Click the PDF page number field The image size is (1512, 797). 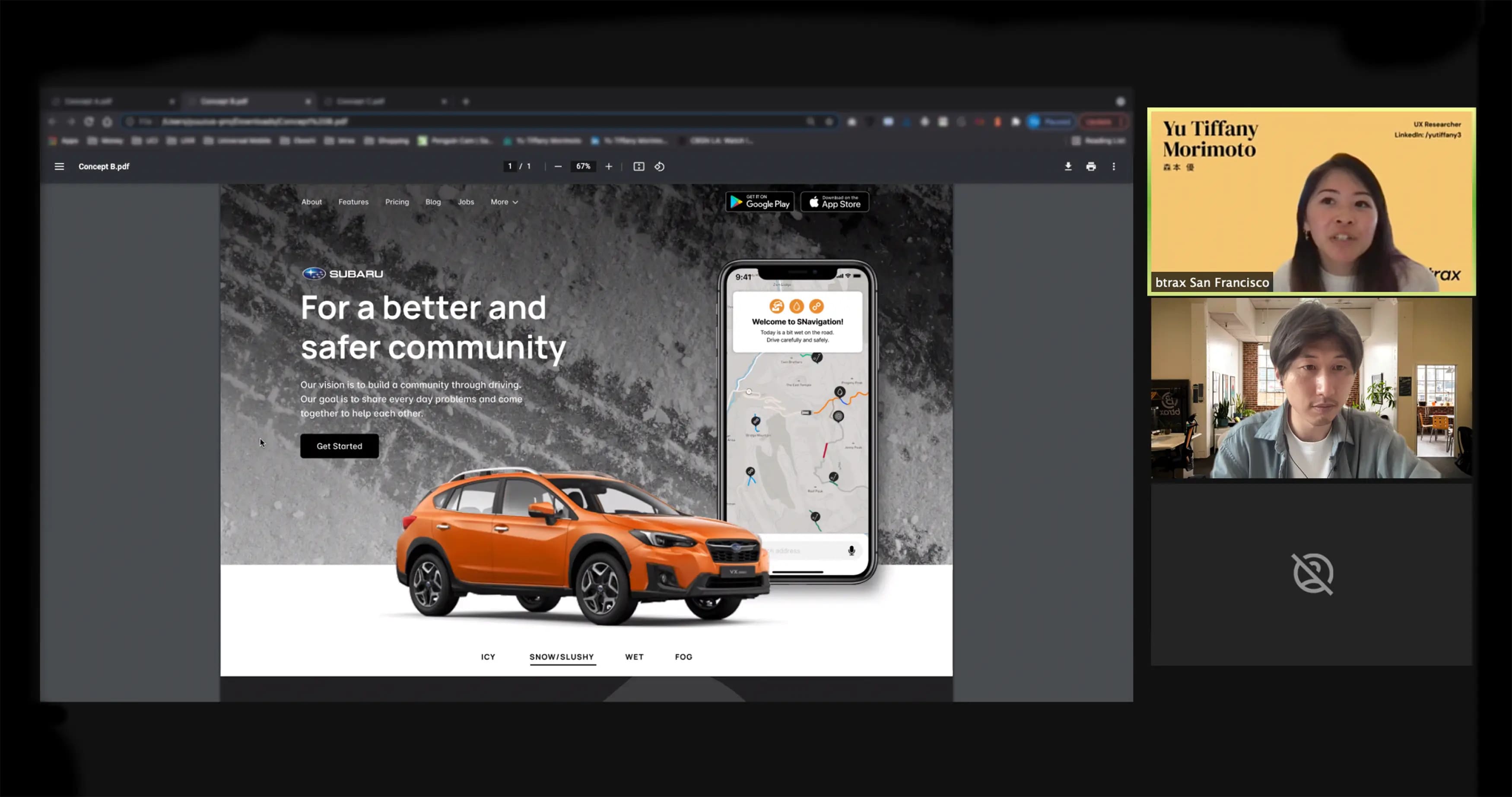pos(510,167)
